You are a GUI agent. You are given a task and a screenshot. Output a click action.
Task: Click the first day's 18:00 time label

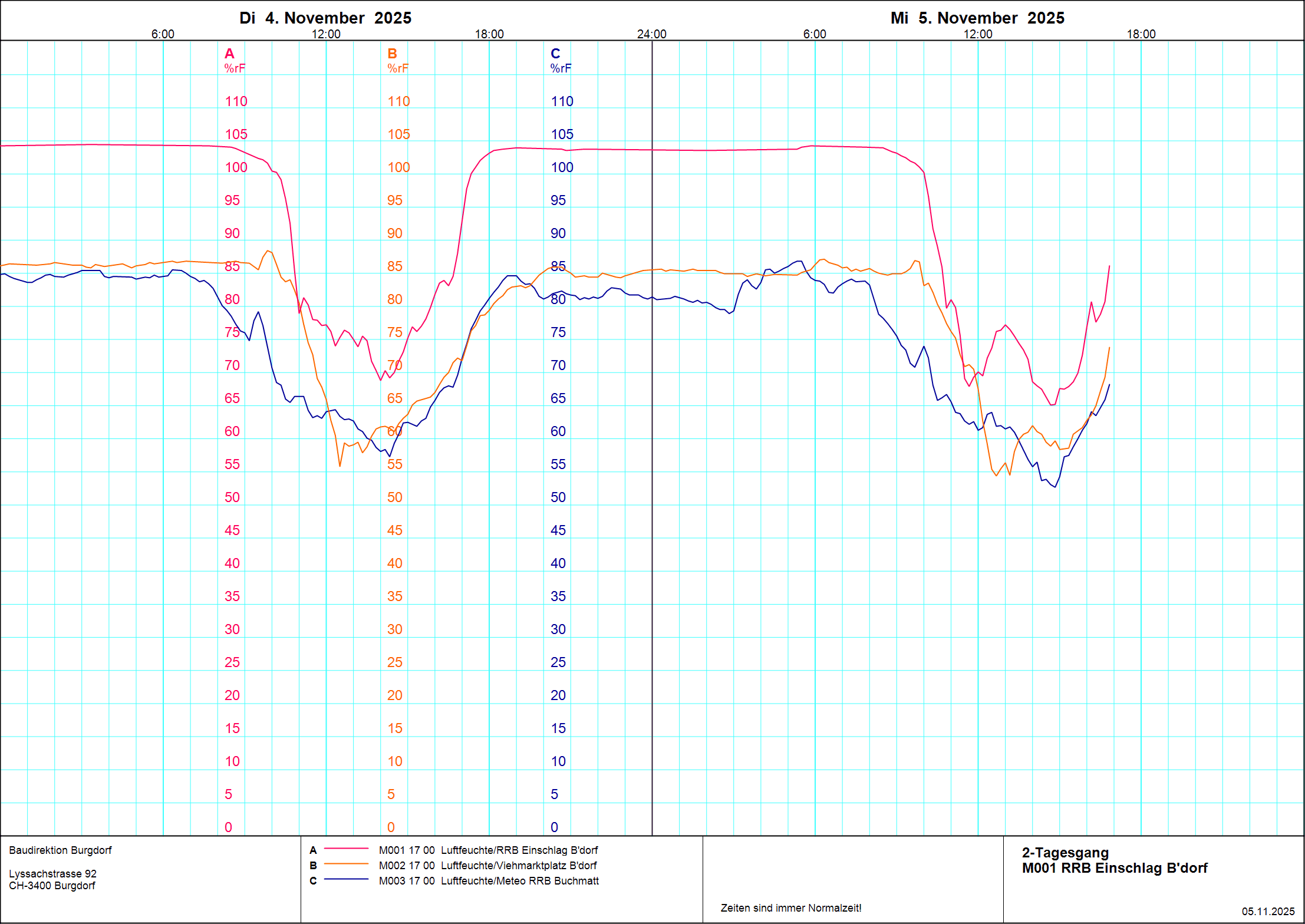[x=489, y=34]
